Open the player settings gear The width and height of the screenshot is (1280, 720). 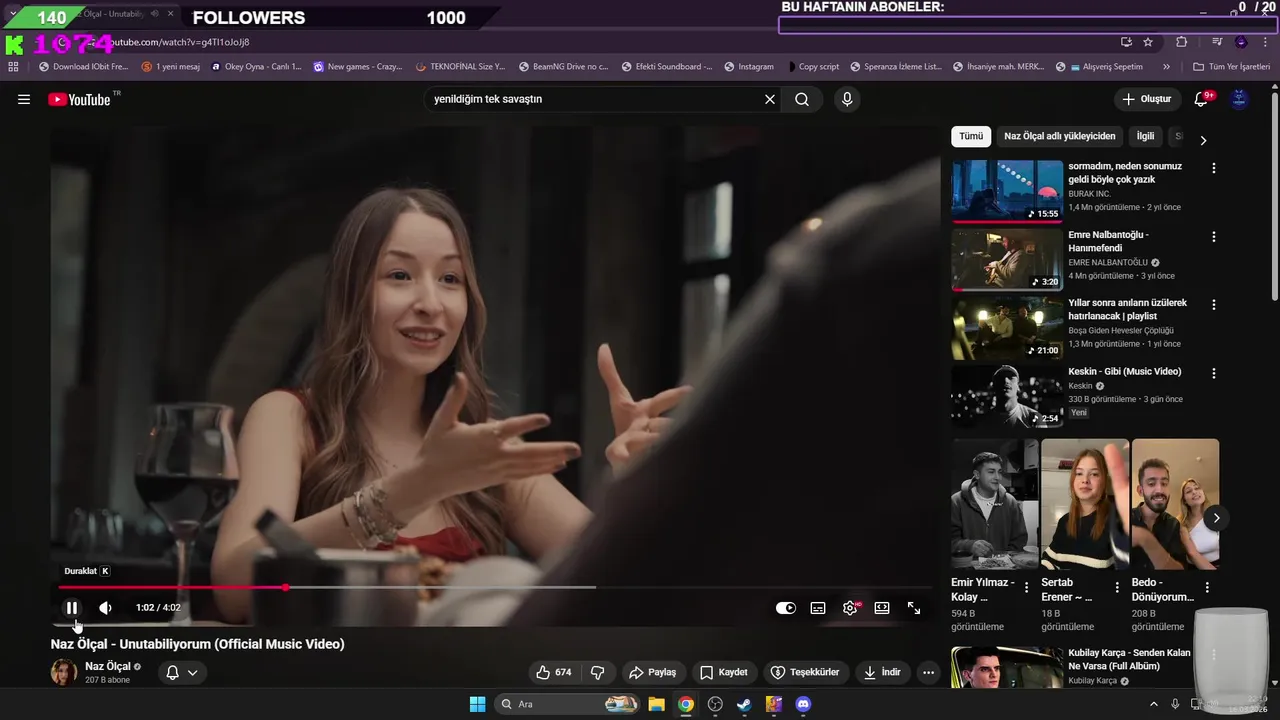850,608
